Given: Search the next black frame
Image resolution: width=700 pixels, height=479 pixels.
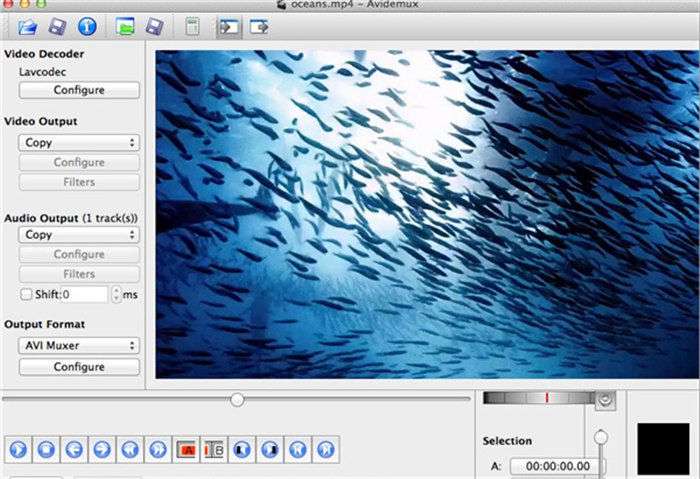Looking at the screenshot, I should click(x=270, y=449).
